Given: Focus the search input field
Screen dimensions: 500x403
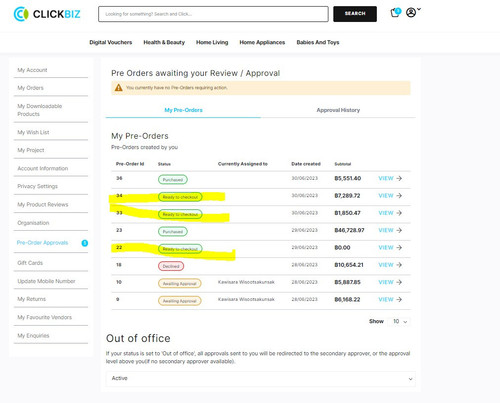Looking at the screenshot, I should (213, 14).
